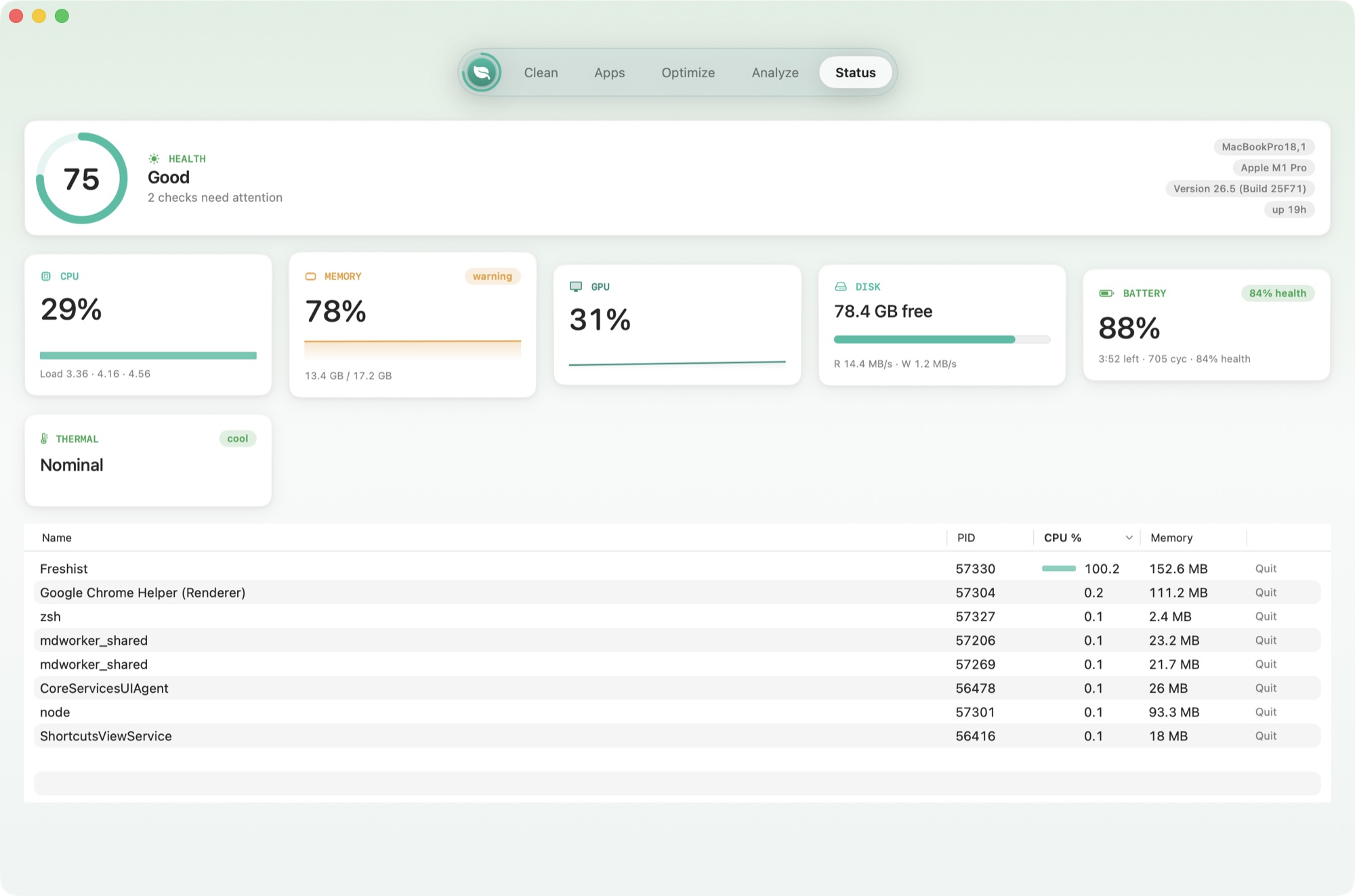The width and height of the screenshot is (1355, 896).
Task: Click the Disk free space bar
Action: [x=942, y=339]
